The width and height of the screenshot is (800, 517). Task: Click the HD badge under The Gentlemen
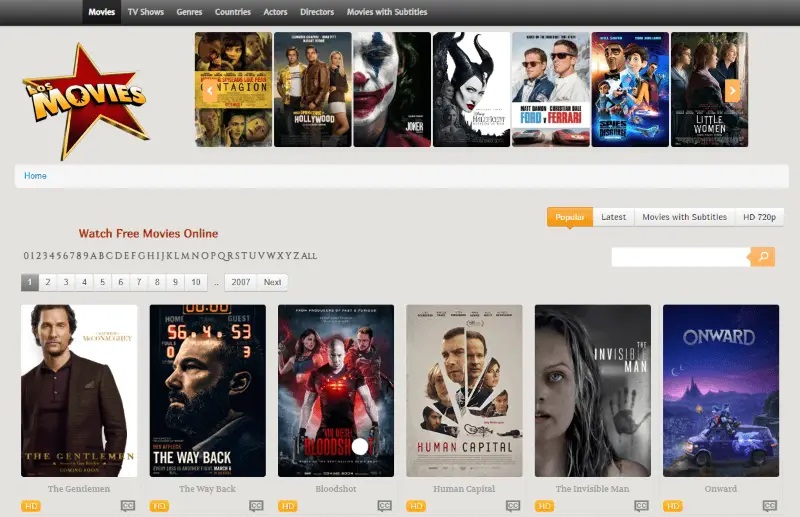click(30, 506)
